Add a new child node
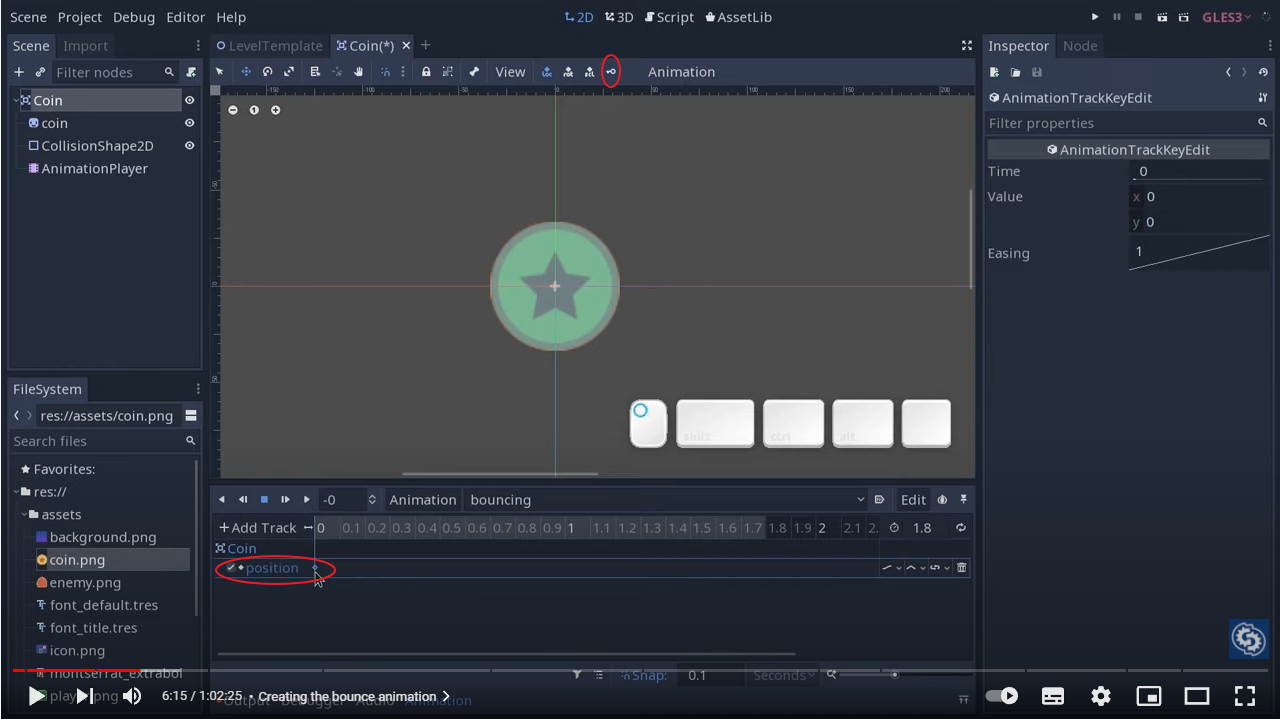This screenshot has width=1280, height=719. pos(19,72)
